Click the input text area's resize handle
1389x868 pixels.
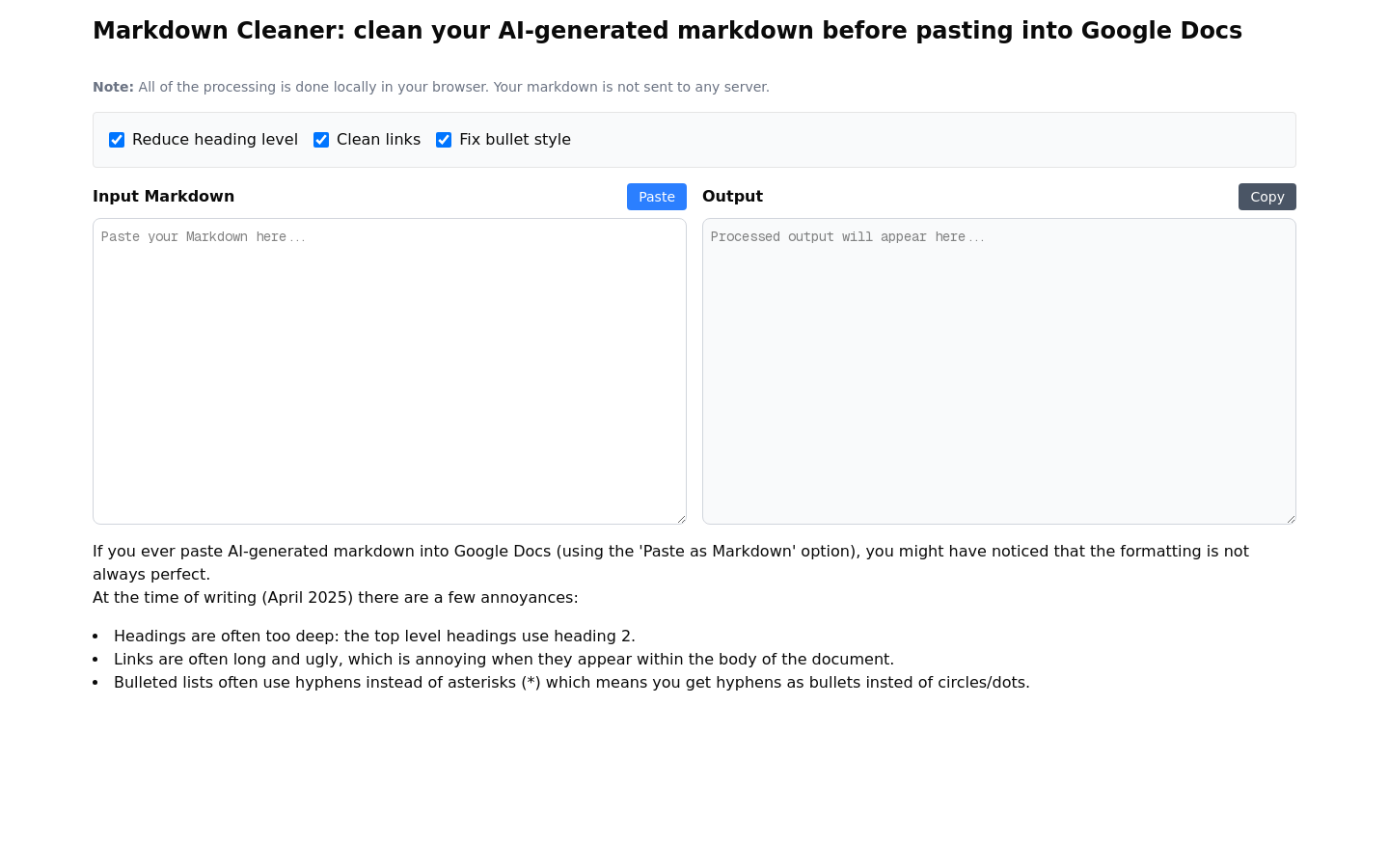(681, 519)
